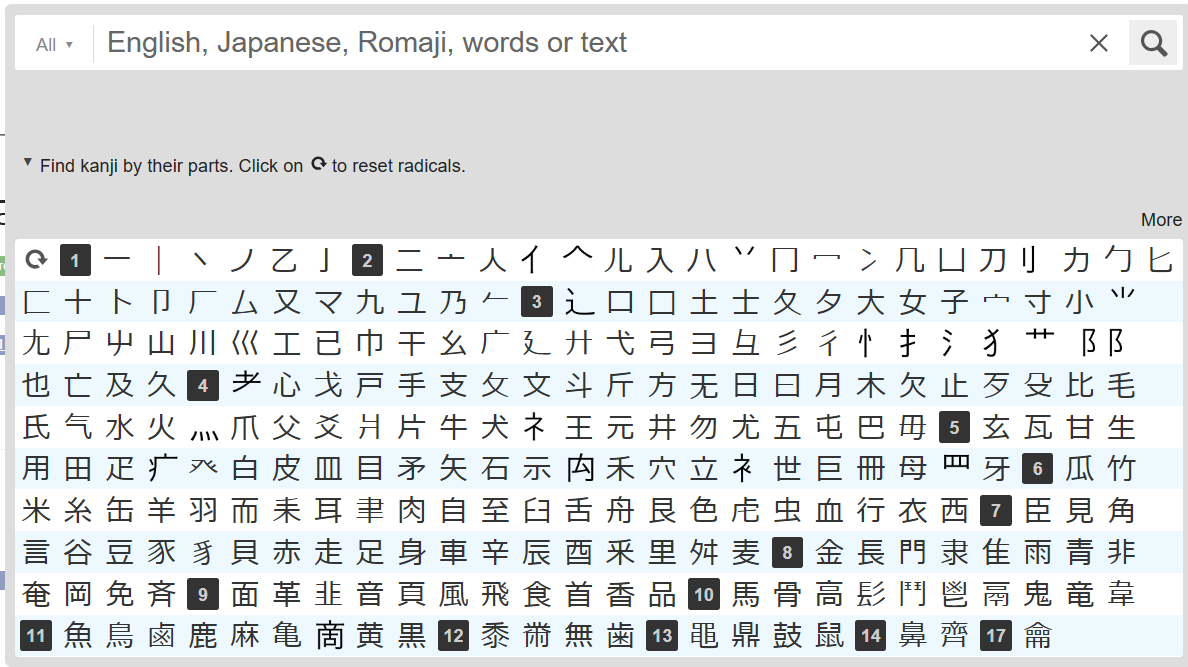This screenshot has width=1188, height=667.
Task: Select the 弓 bow radical
Action: [x=662, y=343]
